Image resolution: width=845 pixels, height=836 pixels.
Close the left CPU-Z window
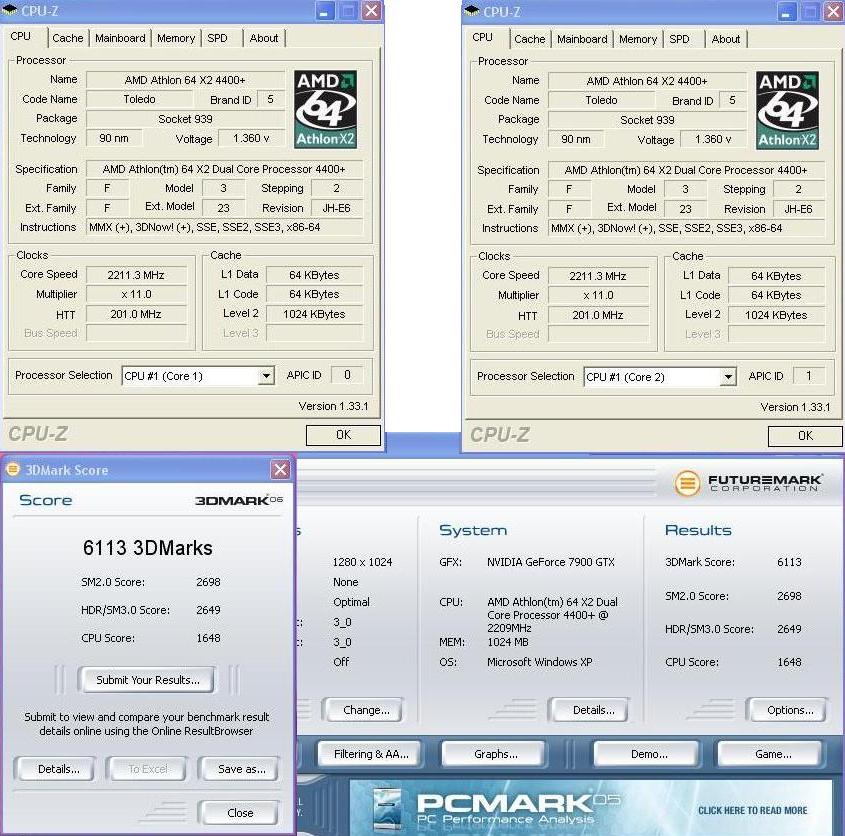tap(371, 11)
